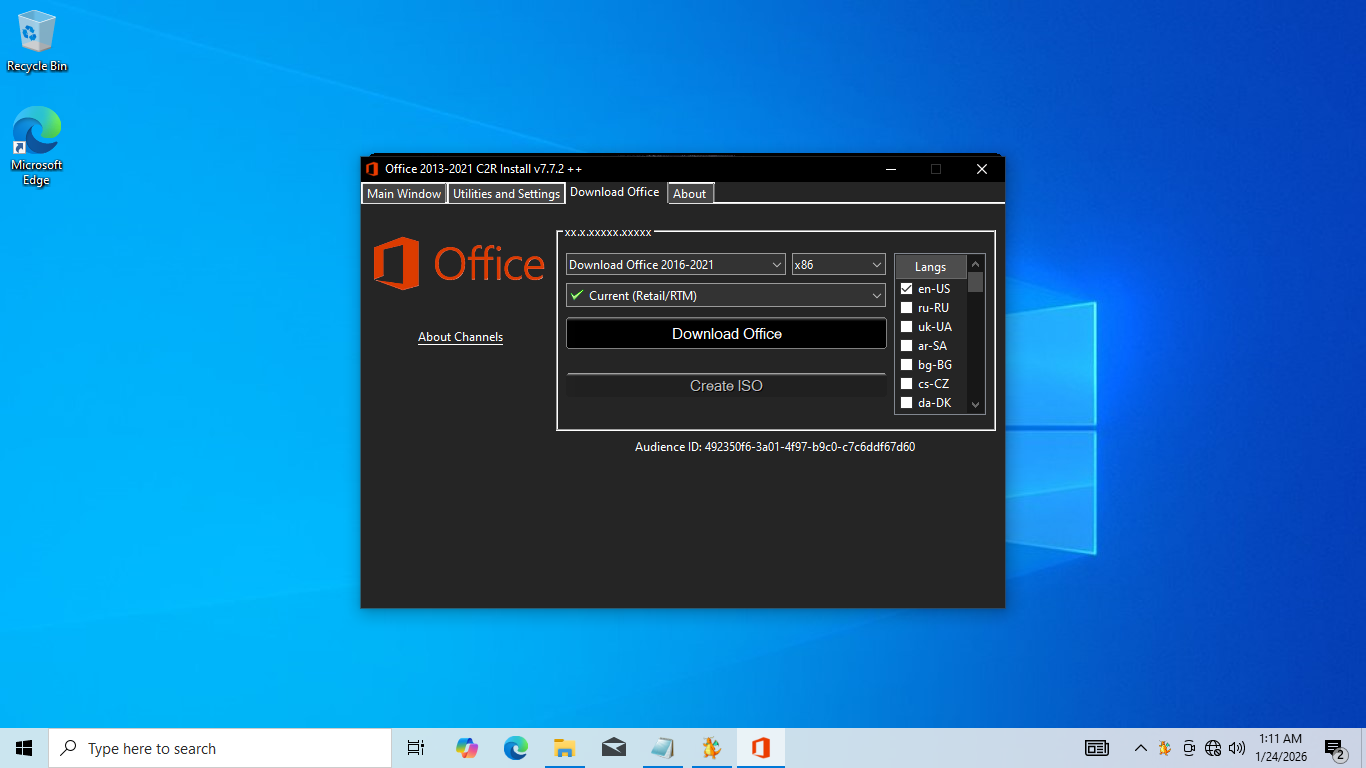Open the Utilities and Settings tab
Viewport: 1366px width, 768px height.
coord(506,194)
